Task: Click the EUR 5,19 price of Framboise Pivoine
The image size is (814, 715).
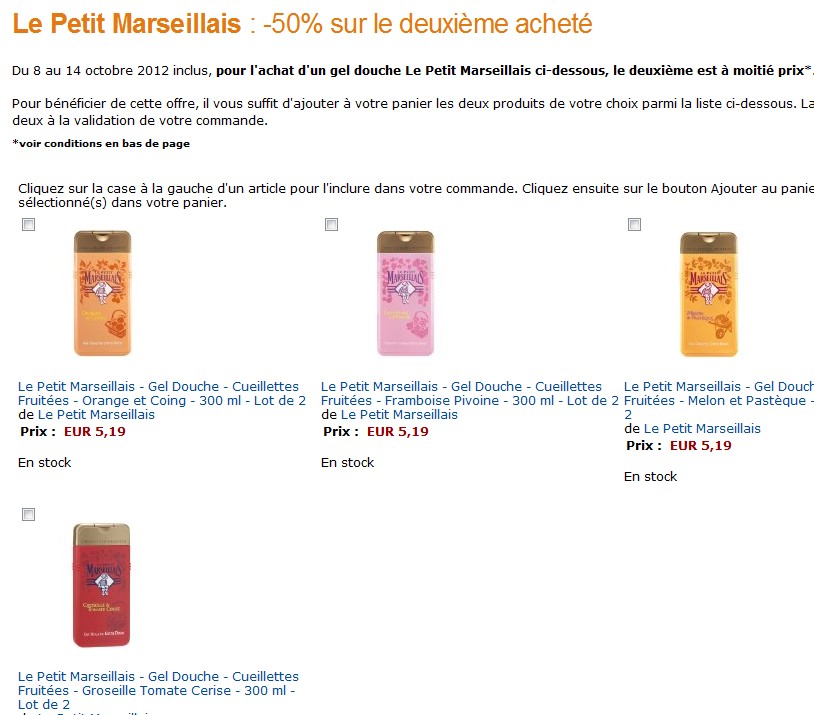Action: pos(398,431)
